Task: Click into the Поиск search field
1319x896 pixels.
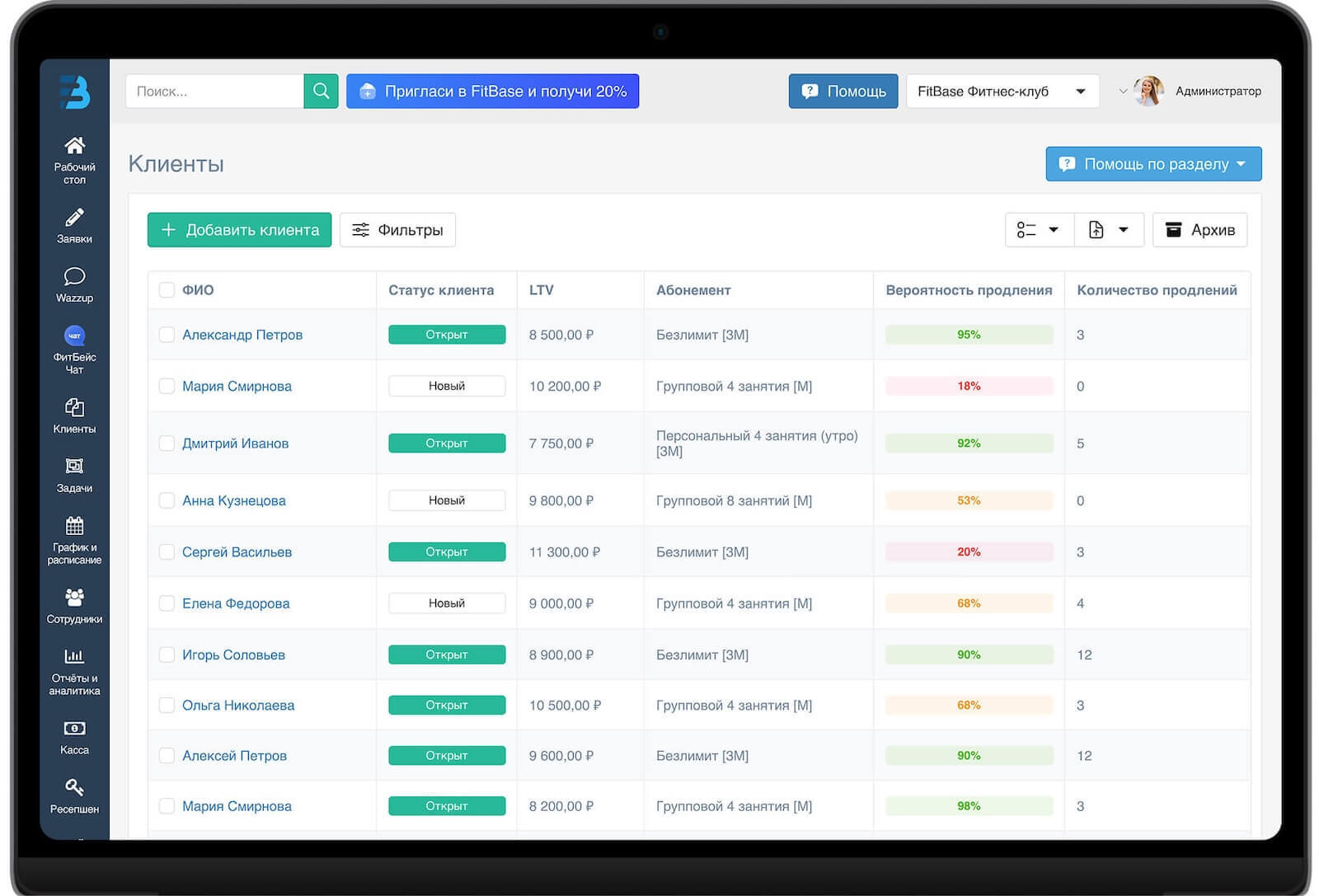Action: tap(214, 91)
